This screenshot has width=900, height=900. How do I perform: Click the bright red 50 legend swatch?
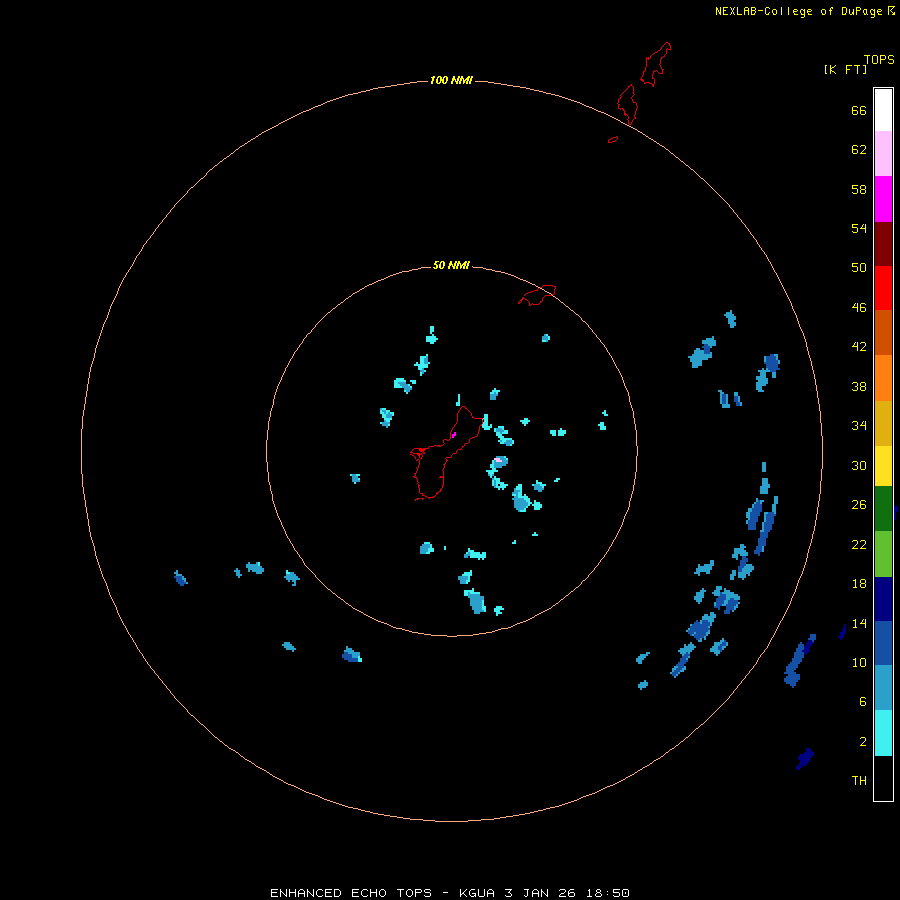pos(883,288)
